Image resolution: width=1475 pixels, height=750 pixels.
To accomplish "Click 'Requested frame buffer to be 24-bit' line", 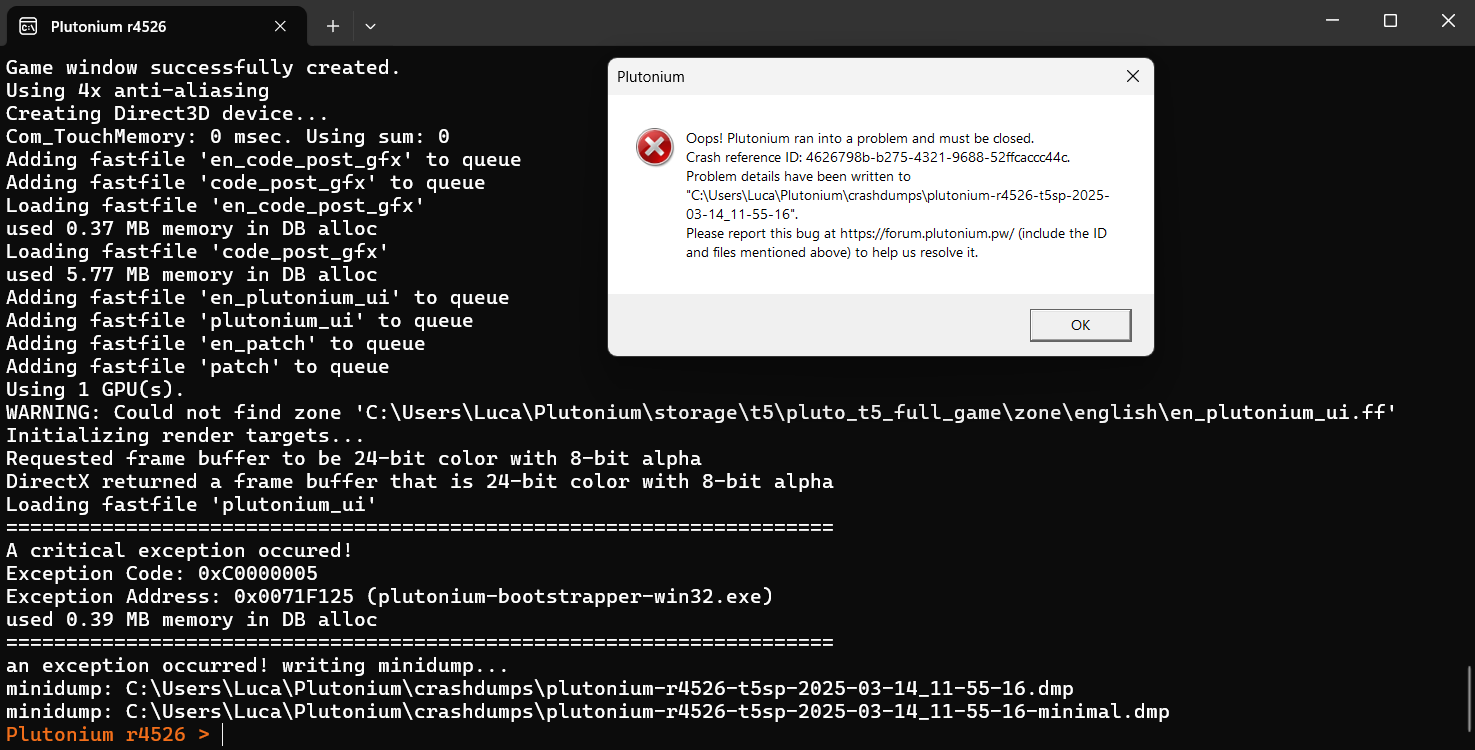I will [x=354, y=459].
